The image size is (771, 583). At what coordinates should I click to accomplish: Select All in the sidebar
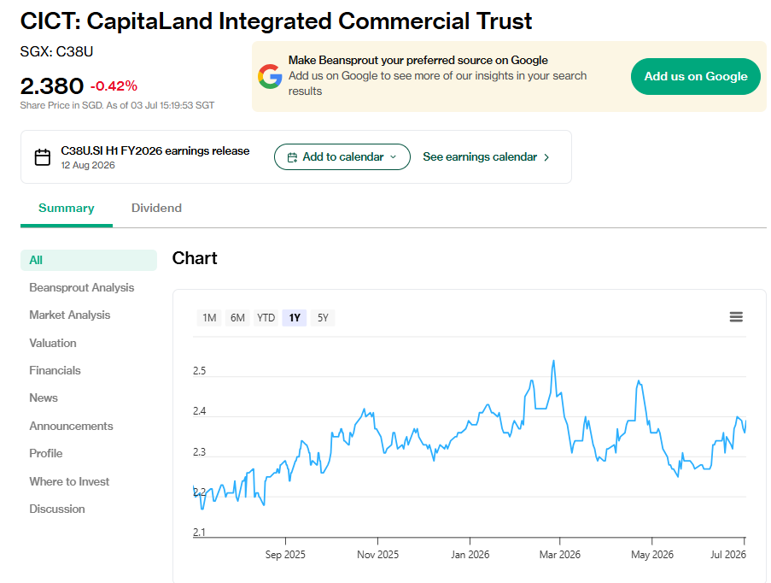89,260
